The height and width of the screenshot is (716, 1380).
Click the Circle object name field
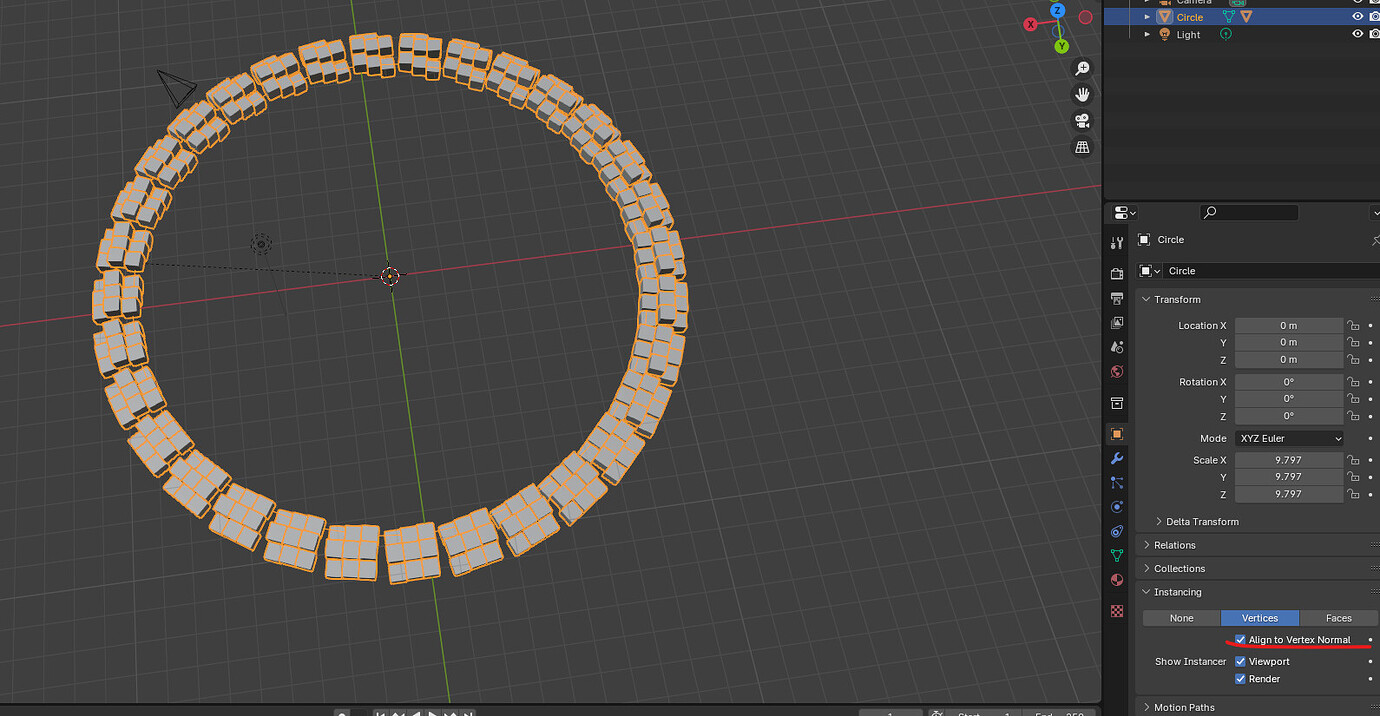click(x=1270, y=271)
